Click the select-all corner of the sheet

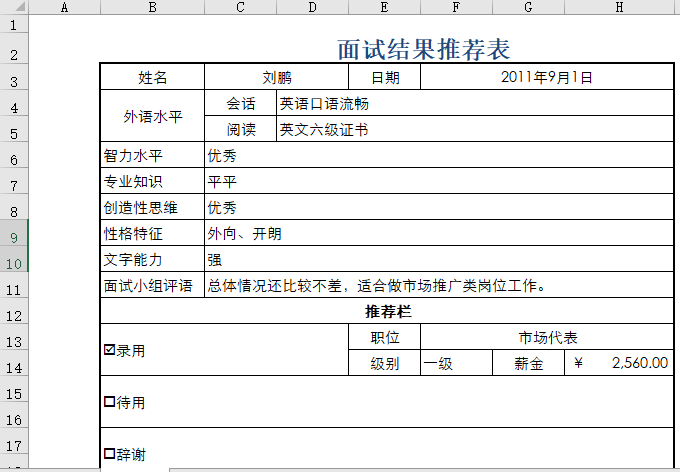point(14,8)
